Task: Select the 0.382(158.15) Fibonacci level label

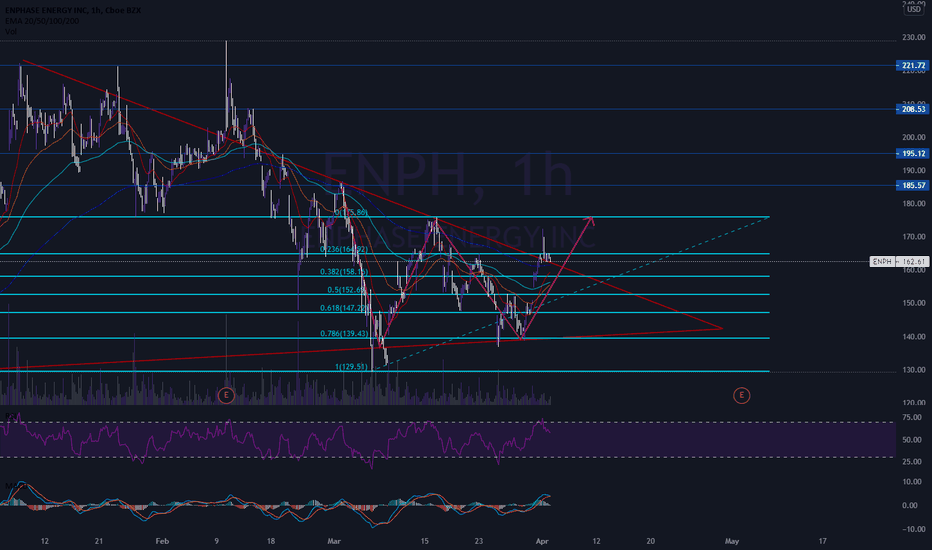Action: tap(344, 272)
